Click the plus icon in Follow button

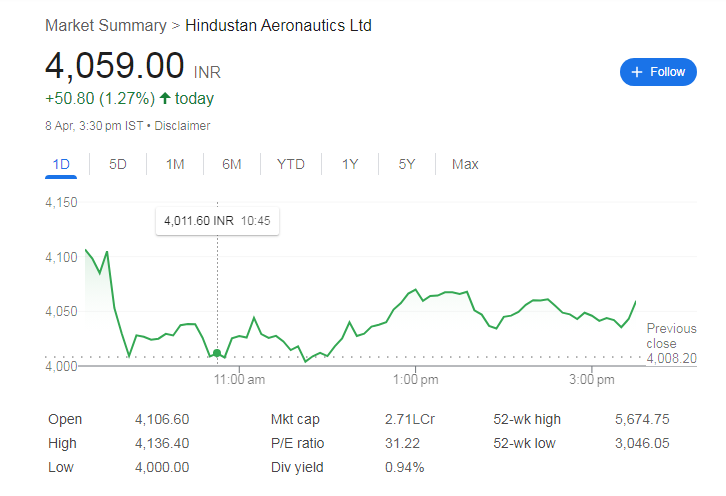[x=637, y=72]
